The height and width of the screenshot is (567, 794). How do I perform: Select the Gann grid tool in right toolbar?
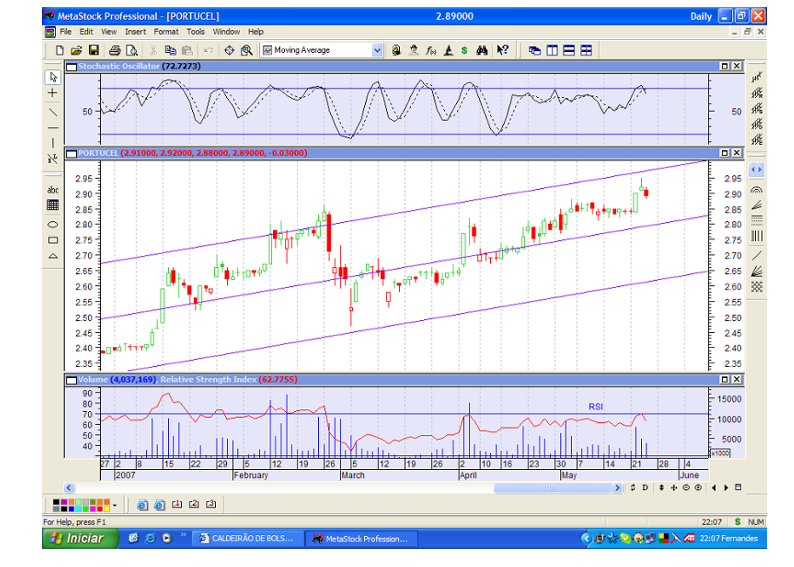coord(757,287)
